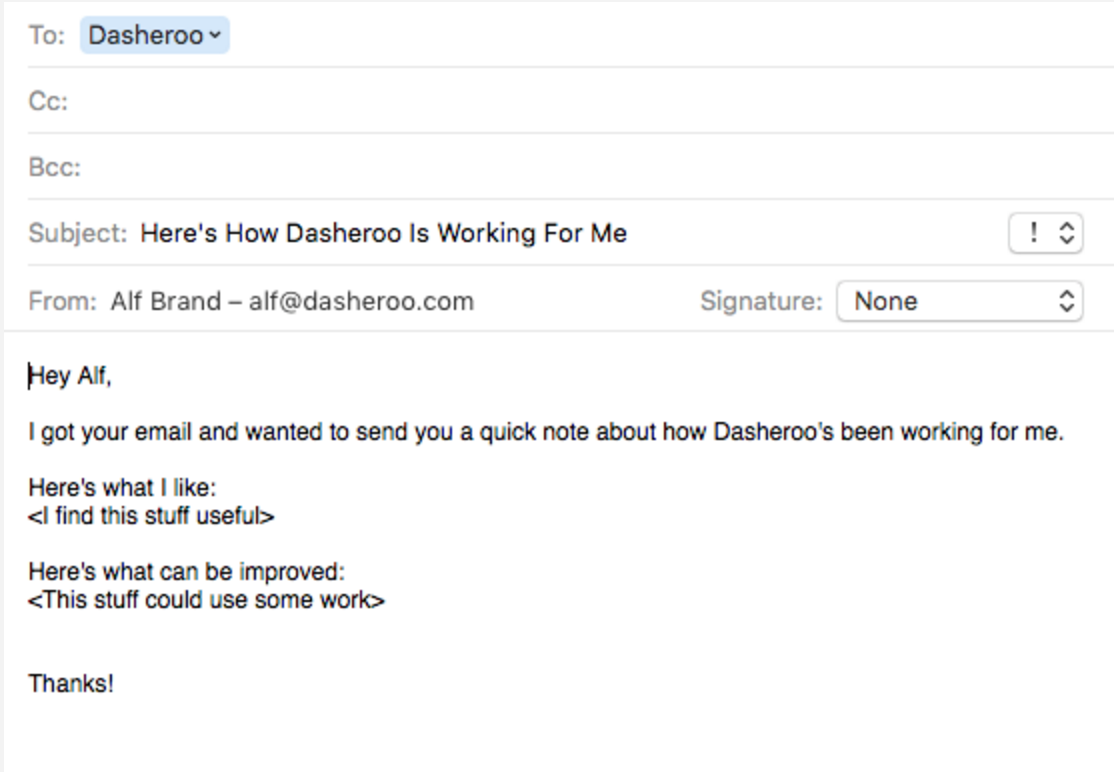Click the "From:" field label

click(62, 301)
